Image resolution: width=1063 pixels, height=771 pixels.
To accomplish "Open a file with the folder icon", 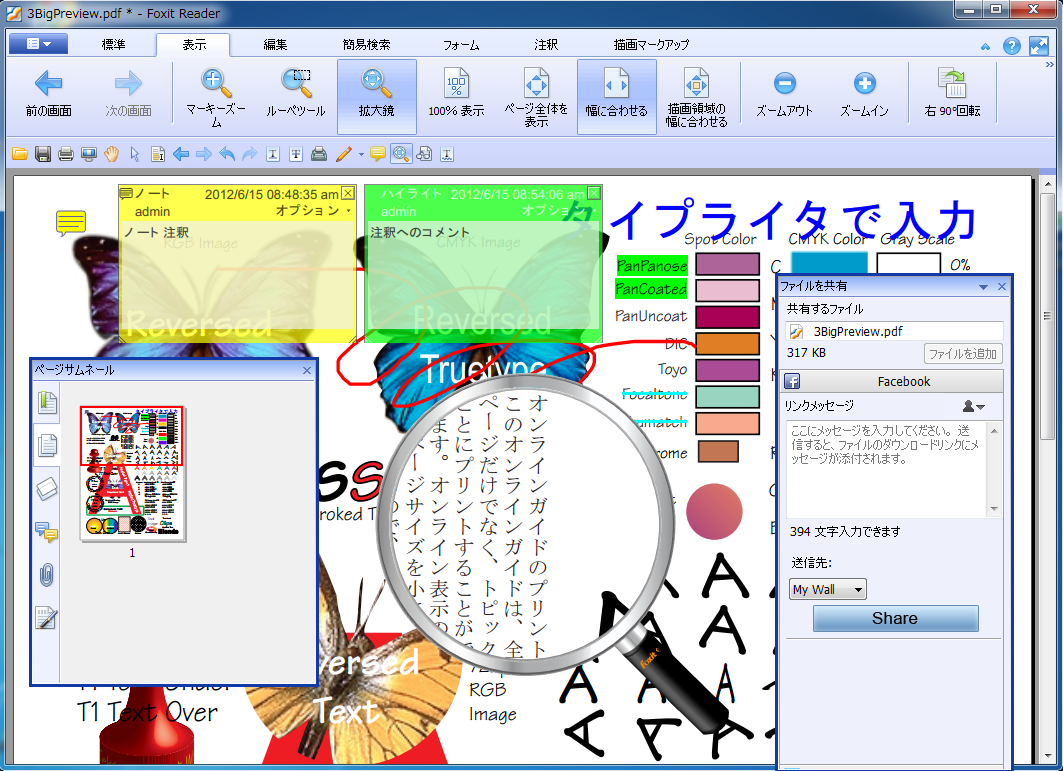I will [20, 155].
